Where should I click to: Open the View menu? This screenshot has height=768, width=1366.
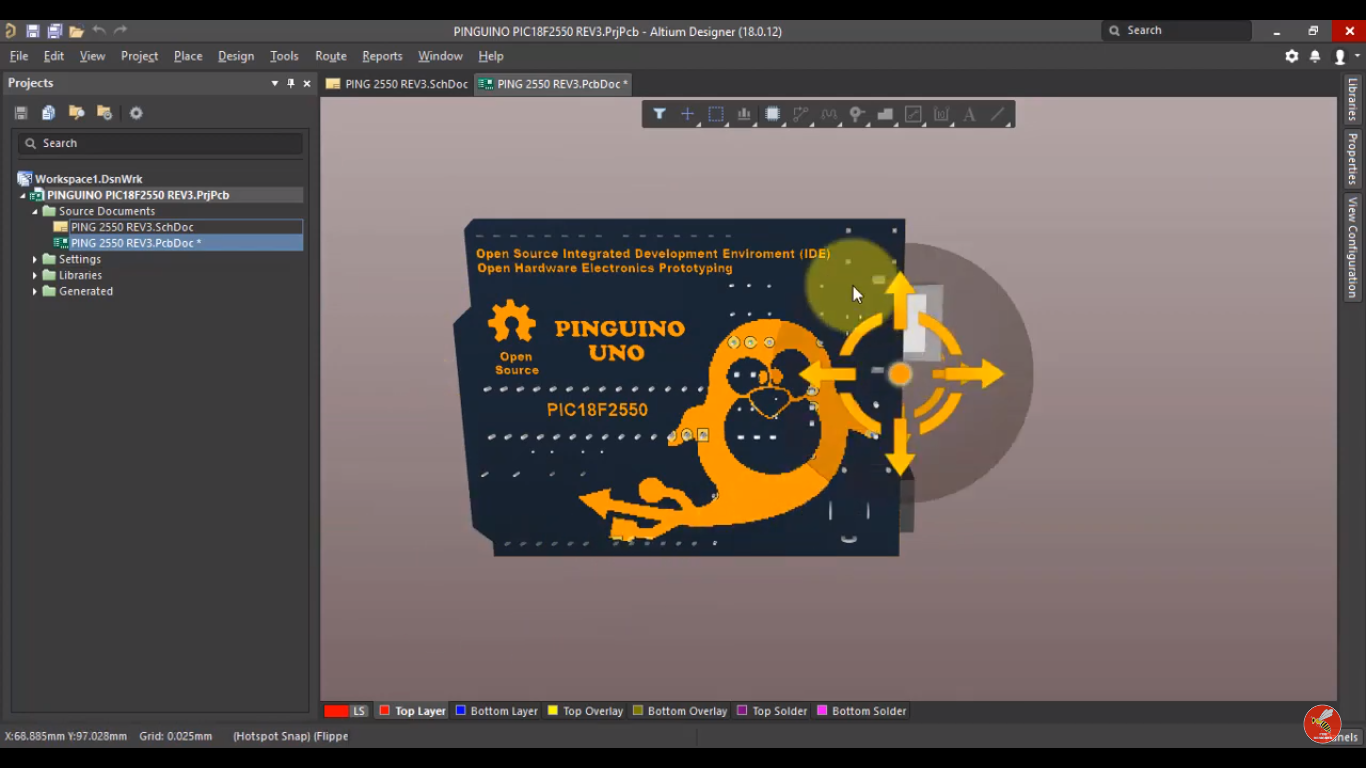point(92,56)
